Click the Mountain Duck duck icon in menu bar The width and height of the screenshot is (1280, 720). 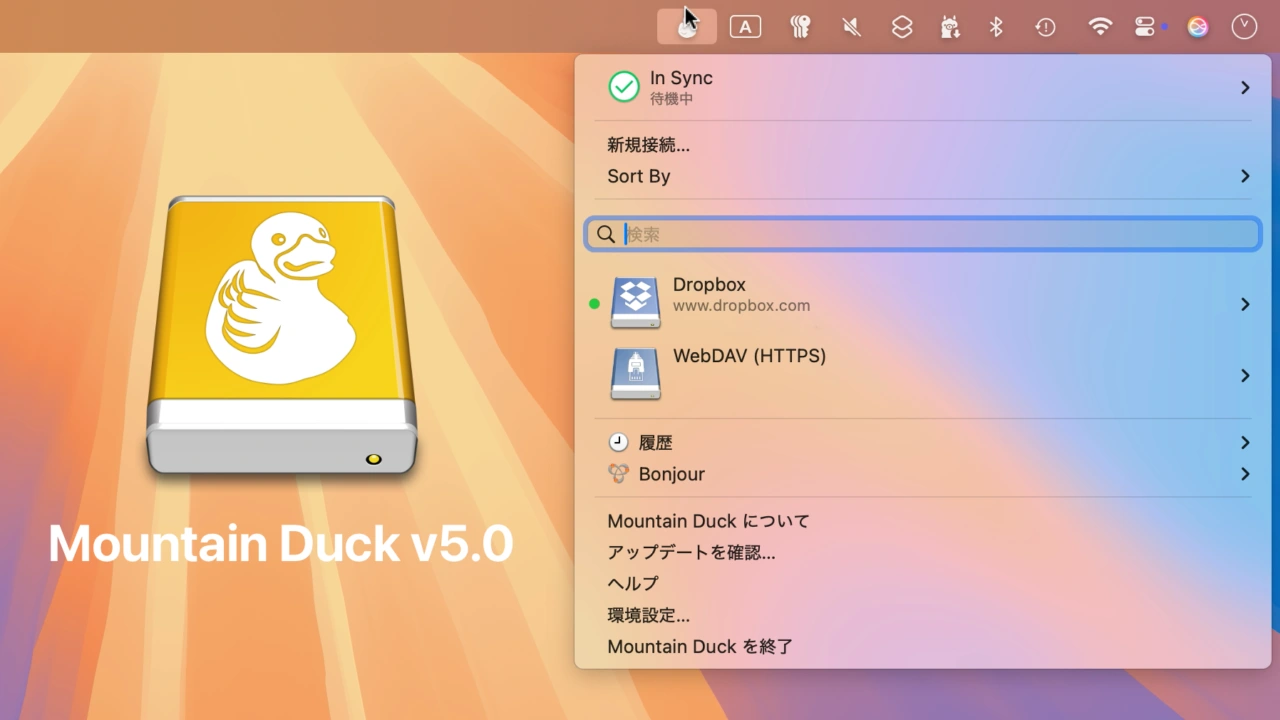click(x=686, y=26)
